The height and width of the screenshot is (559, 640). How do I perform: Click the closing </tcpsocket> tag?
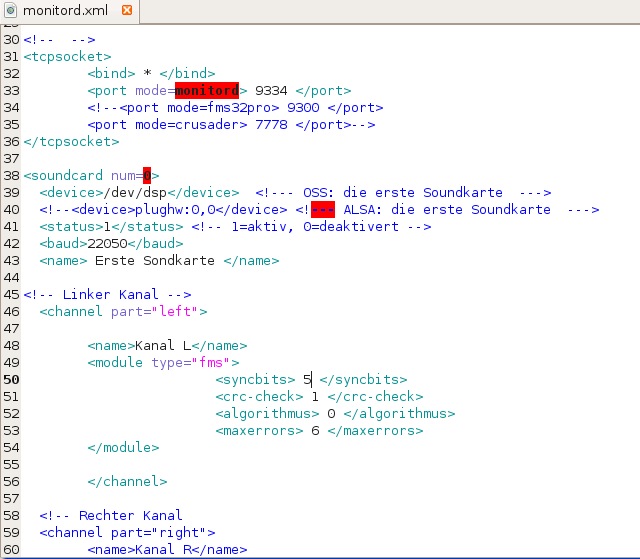(x=71, y=142)
